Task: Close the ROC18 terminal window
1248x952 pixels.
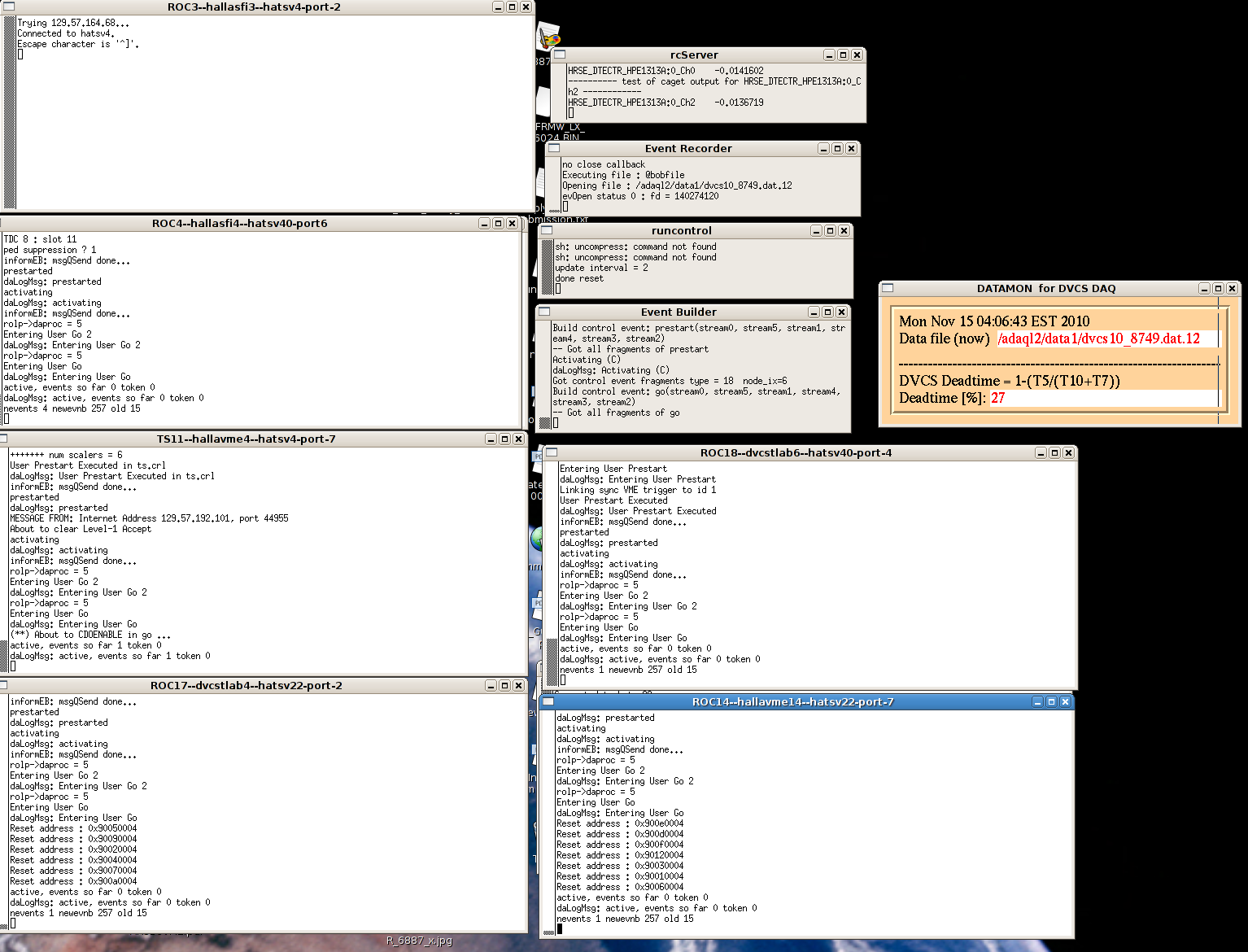Action: tap(1068, 452)
